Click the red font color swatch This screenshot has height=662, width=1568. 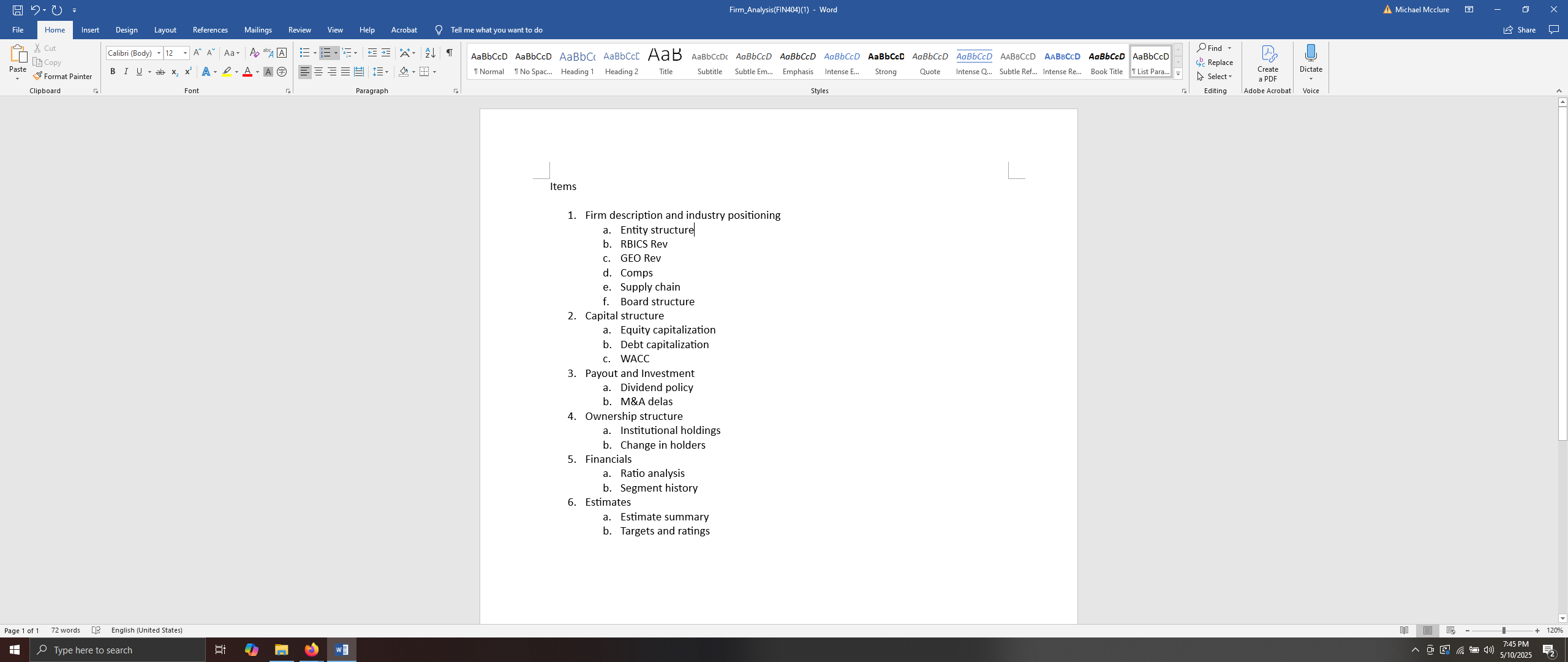tap(247, 72)
